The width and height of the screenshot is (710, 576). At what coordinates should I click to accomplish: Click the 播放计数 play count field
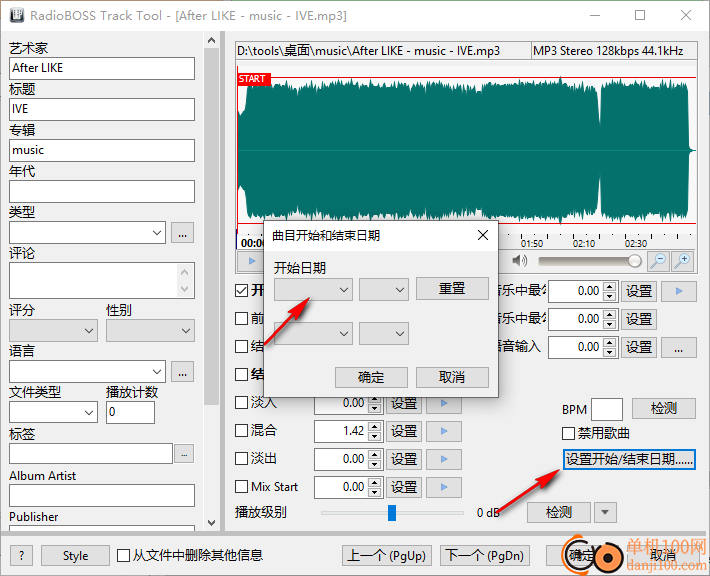(x=130, y=413)
